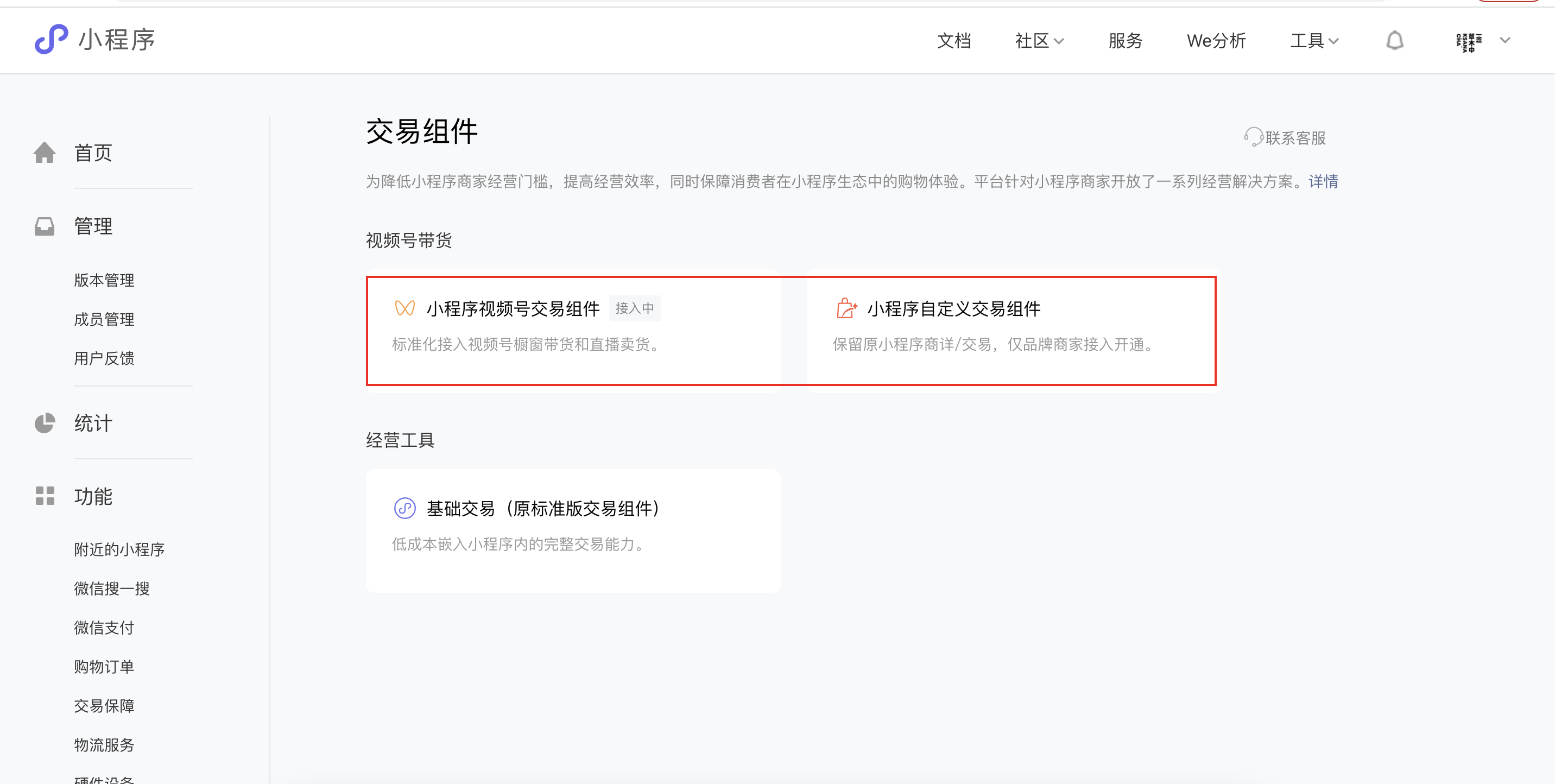Screen dimensions: 1555x784
Task: Open 附近的小程序 in the sidebar
Action: pyautogui.click(x=119, y=549)
